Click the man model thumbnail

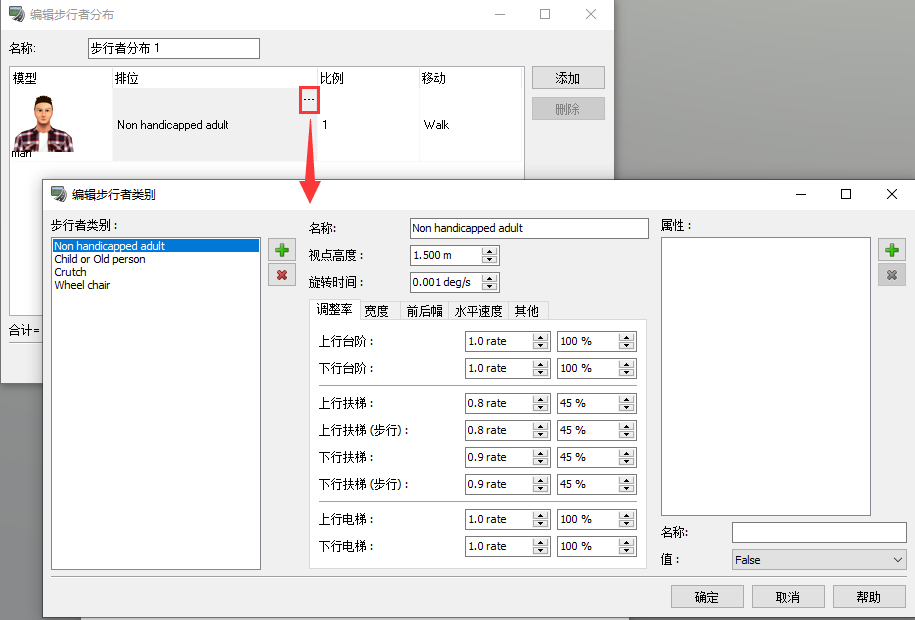44,124
